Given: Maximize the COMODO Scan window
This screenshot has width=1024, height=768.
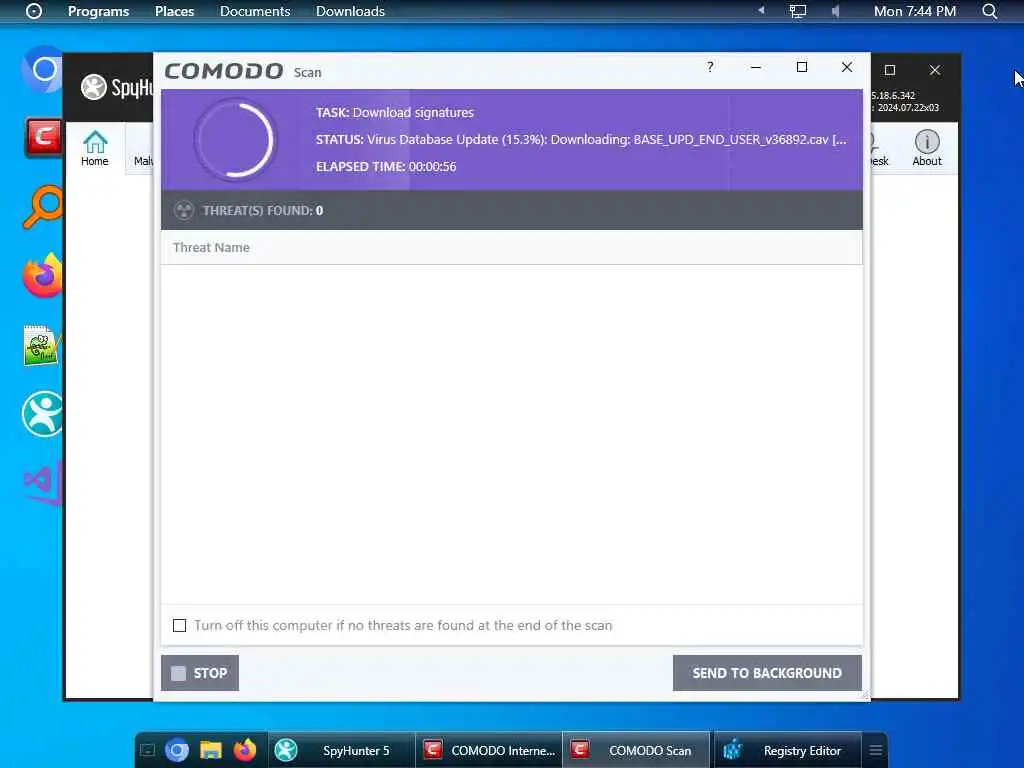Looking at the screenshot, I should (802, 67).
